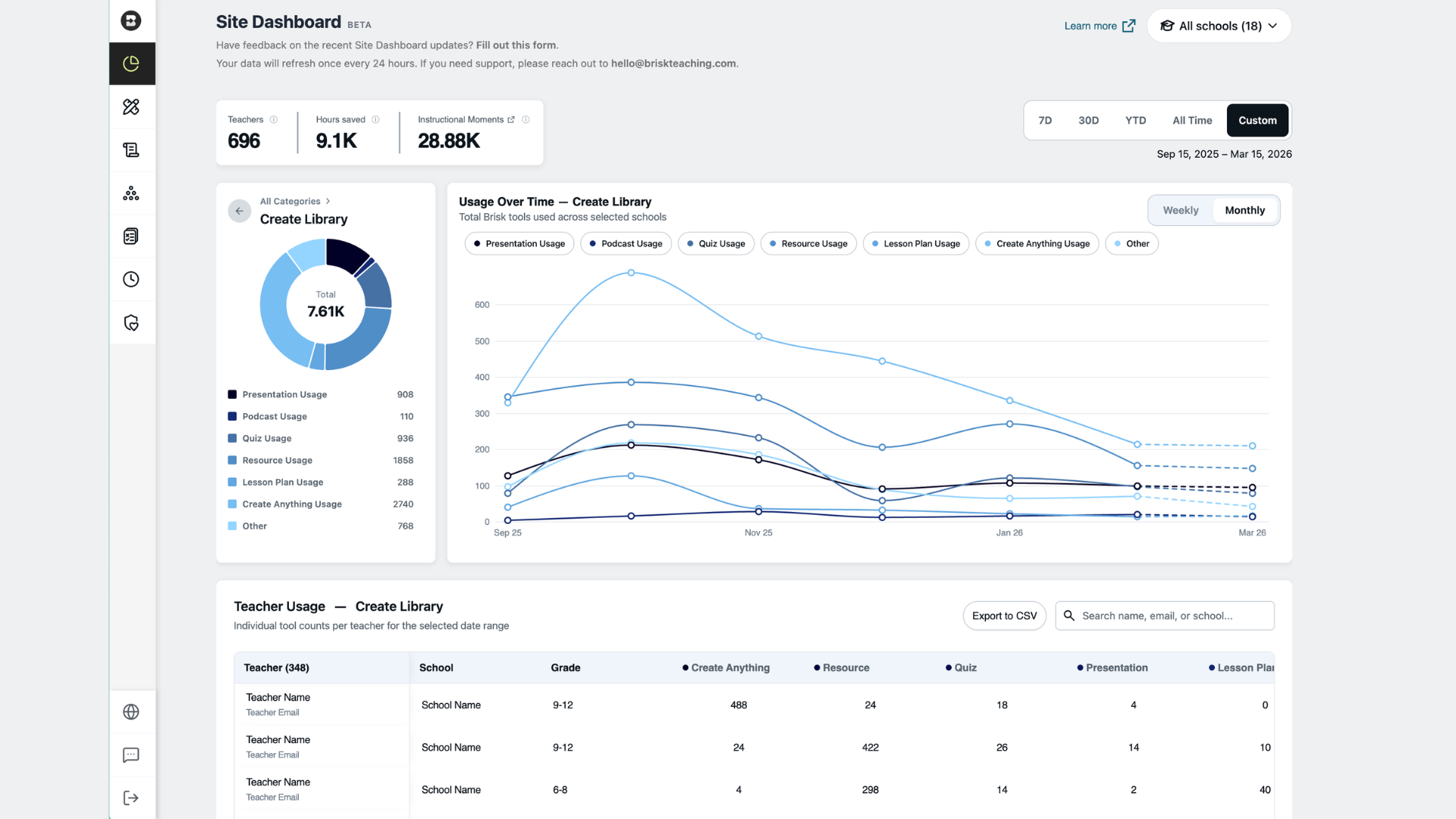Screen dimensions: 1456x819
Task: Open the clock history sidebar icon
Action: tap(131, 280)
